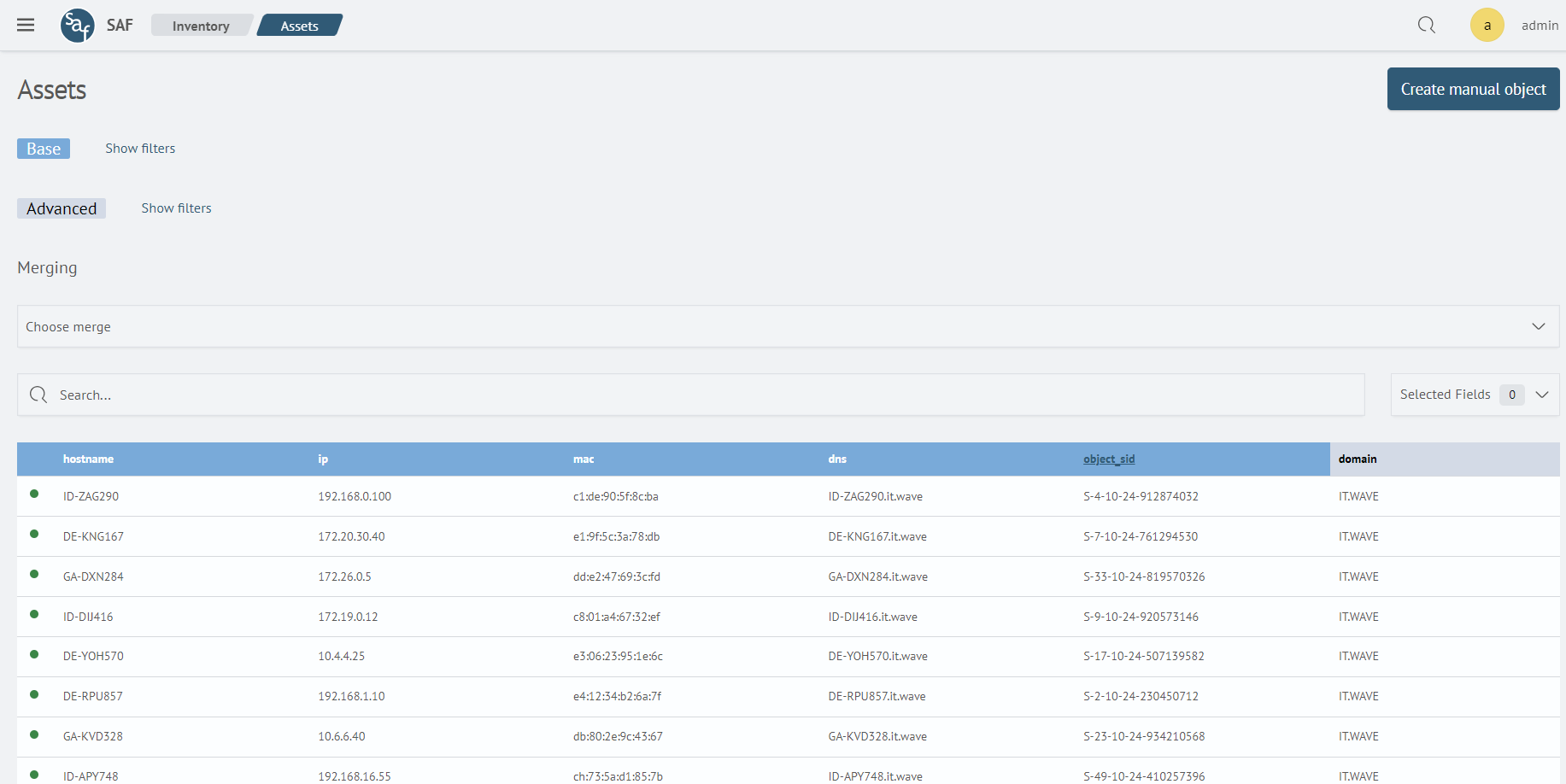This screenshot has height=784, width=1566.
Task: Click the green status dot for ID-ZAG290
Action: pyautogui.click(x=34, y=494)
